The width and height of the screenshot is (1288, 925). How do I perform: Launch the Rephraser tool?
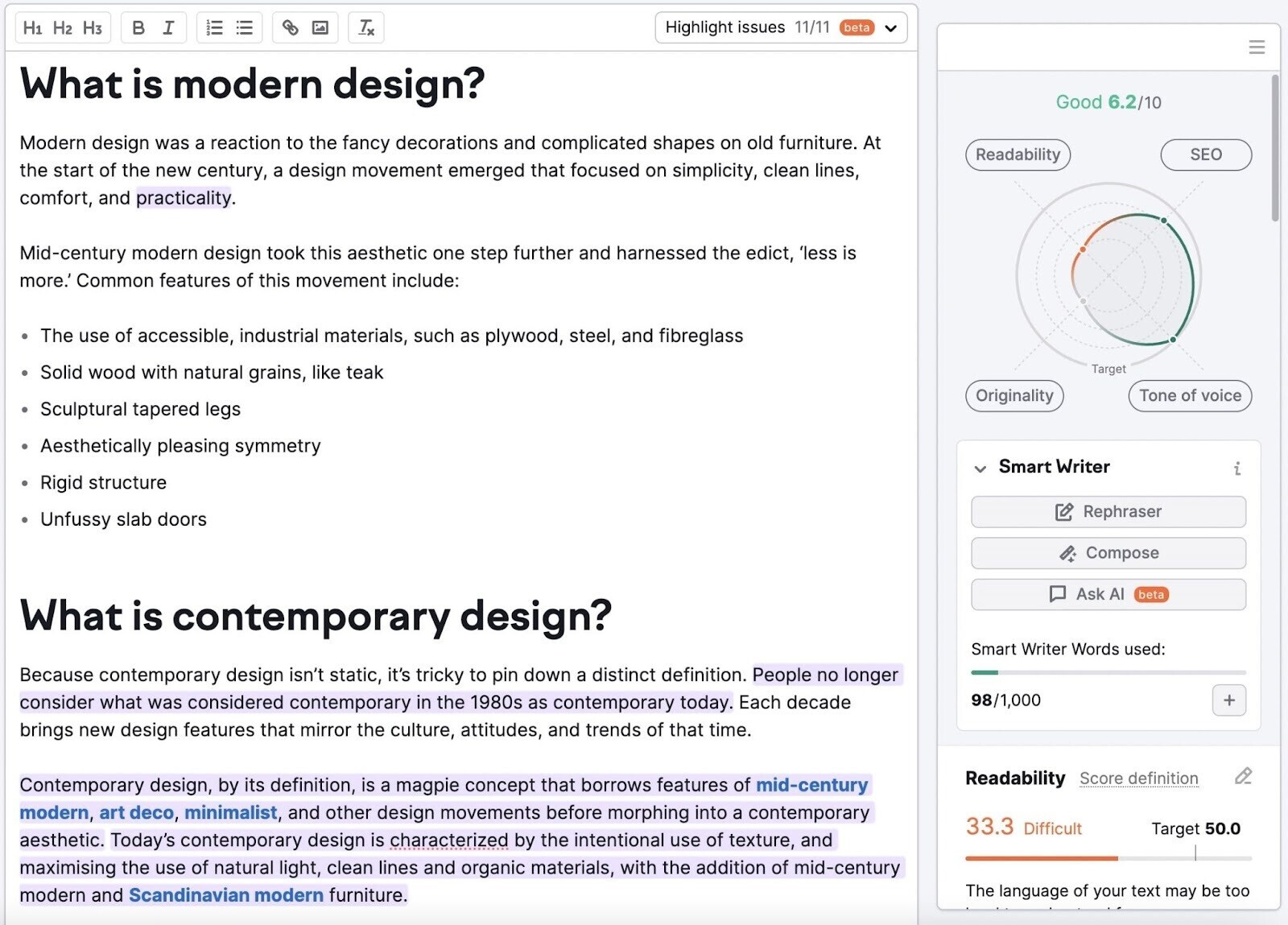click(x=1108, y=511)
